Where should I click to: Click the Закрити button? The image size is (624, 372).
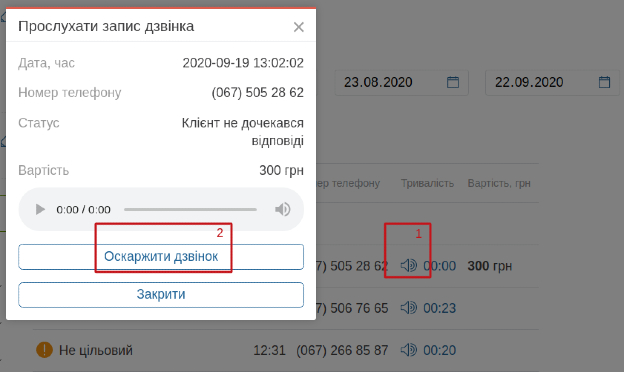point(161,294)
